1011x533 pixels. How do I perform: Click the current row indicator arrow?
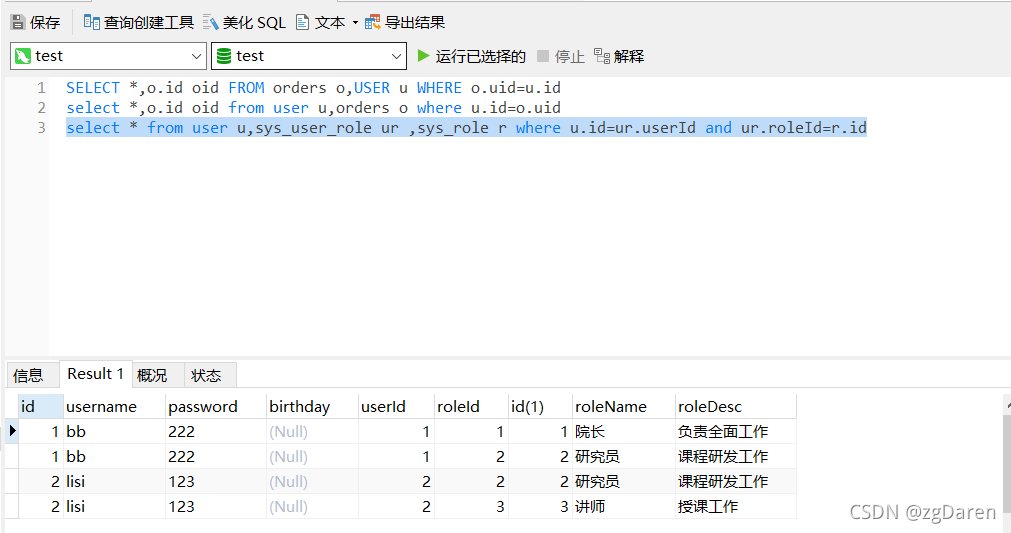pyautogui.click(x=12, y=431)
